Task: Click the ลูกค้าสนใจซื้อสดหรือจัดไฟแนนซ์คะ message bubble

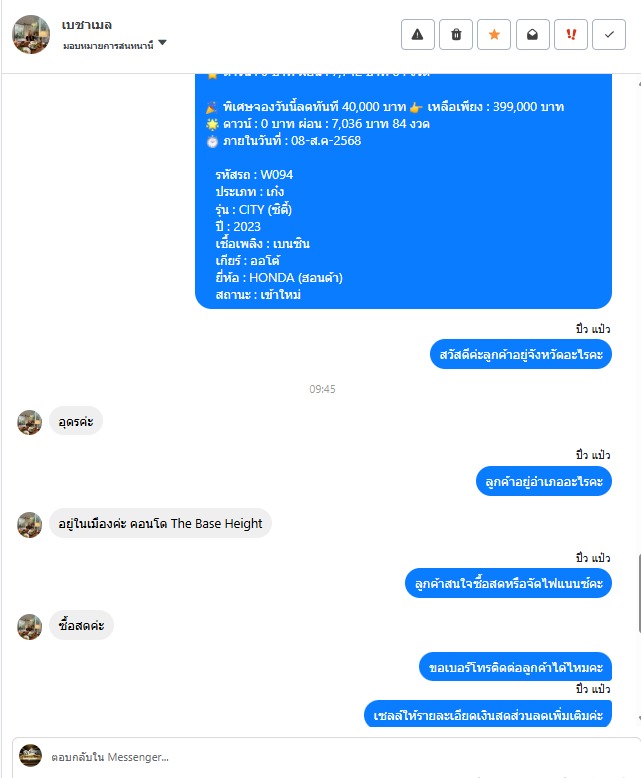Action: point(509,583)
